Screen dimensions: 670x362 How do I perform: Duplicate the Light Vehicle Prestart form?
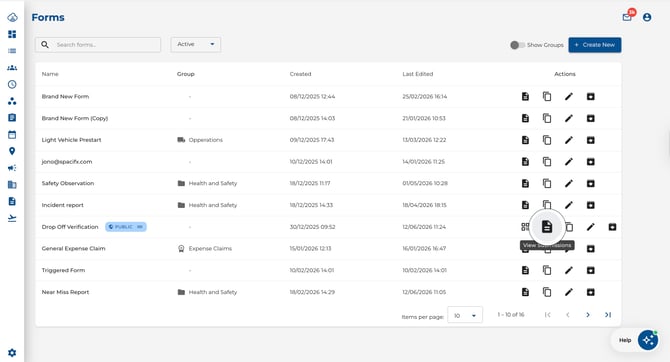pos(547,140)
